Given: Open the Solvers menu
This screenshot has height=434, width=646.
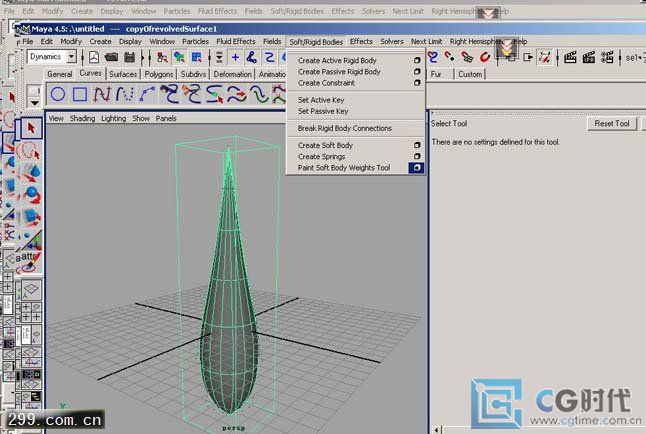Looking at the screenshot, I should pos(392,41).
